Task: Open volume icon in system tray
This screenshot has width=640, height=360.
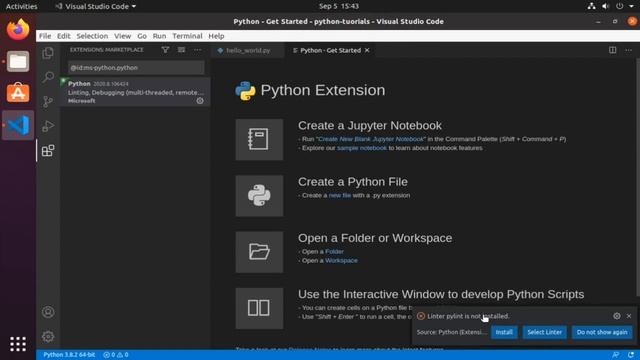Action: click(x=605, y=6)
